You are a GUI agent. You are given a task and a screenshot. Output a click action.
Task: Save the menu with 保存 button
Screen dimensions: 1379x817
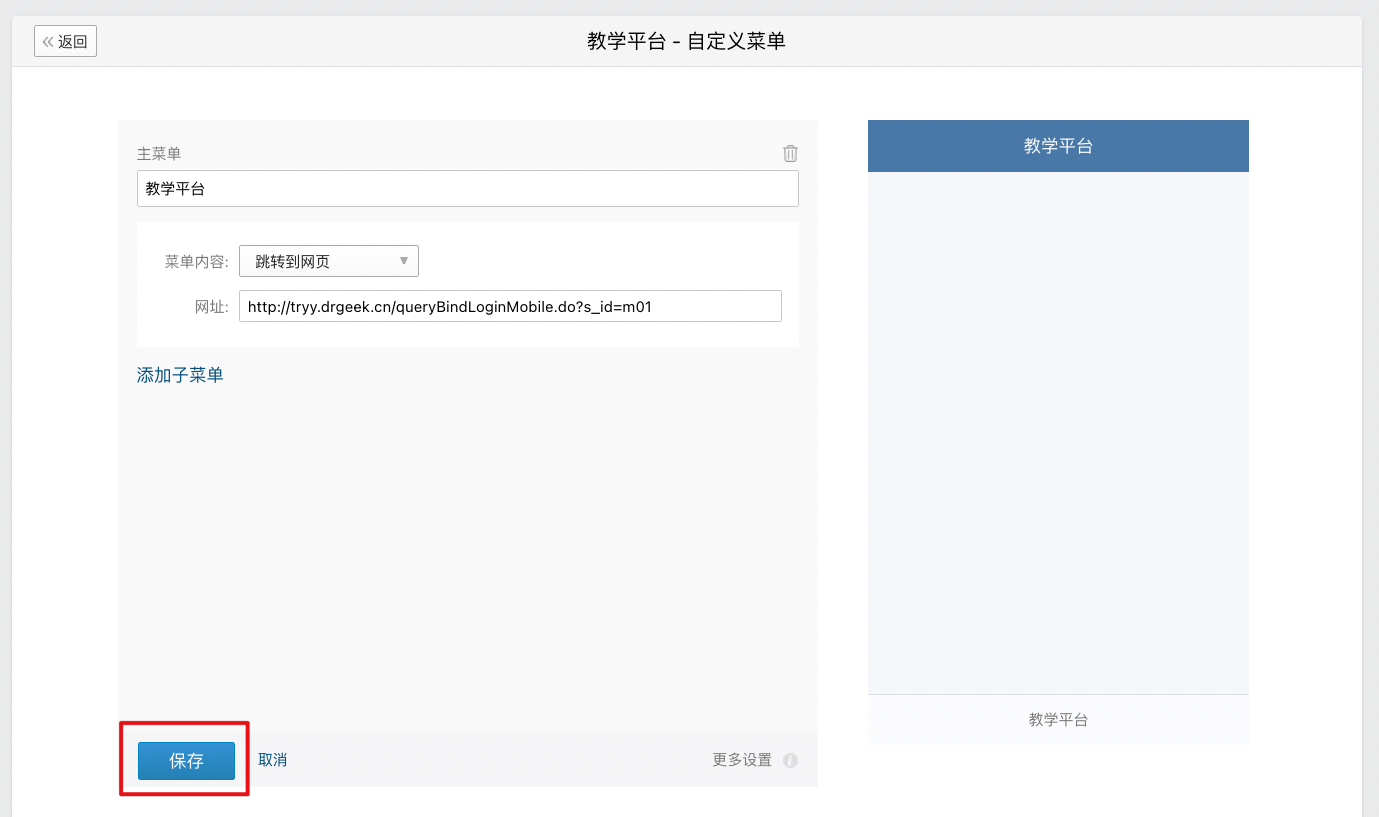(x=186, y=761)
